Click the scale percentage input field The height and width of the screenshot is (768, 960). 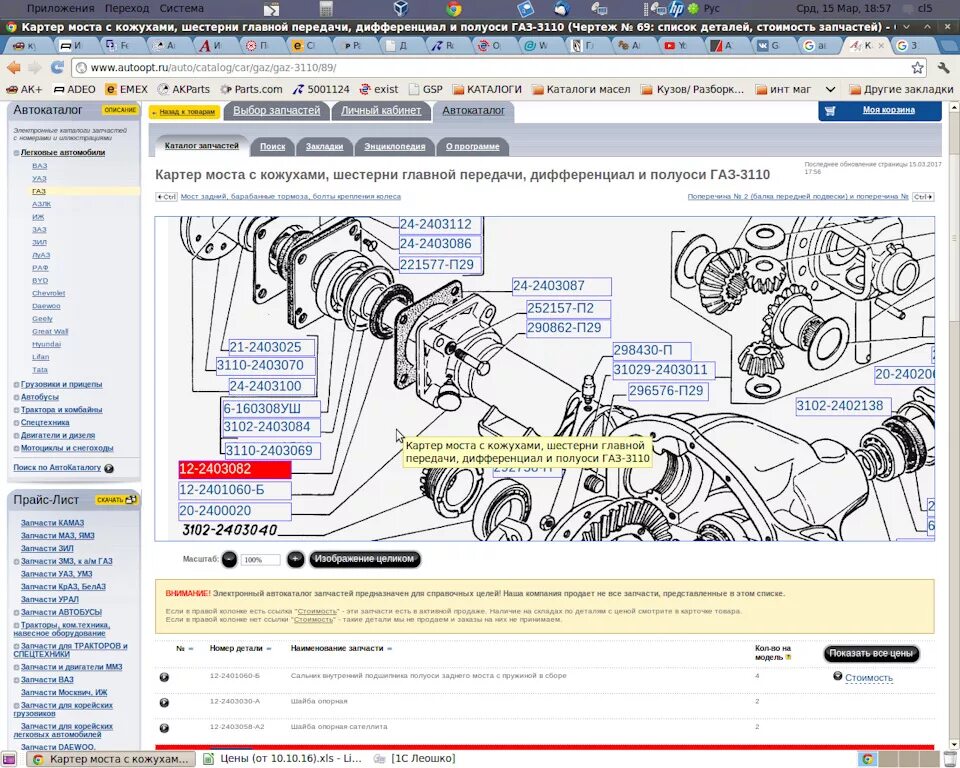click(261, 560)
